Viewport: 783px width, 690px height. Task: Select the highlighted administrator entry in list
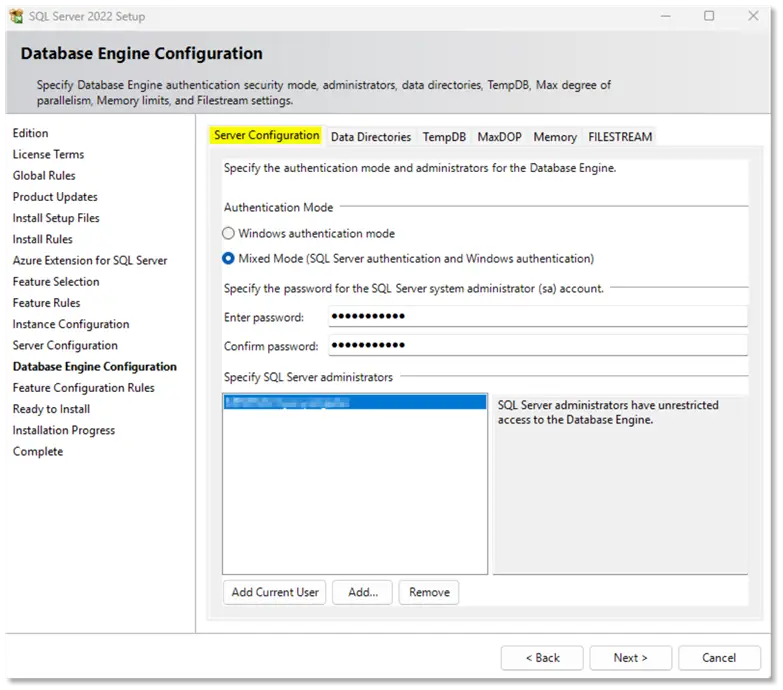355,402
